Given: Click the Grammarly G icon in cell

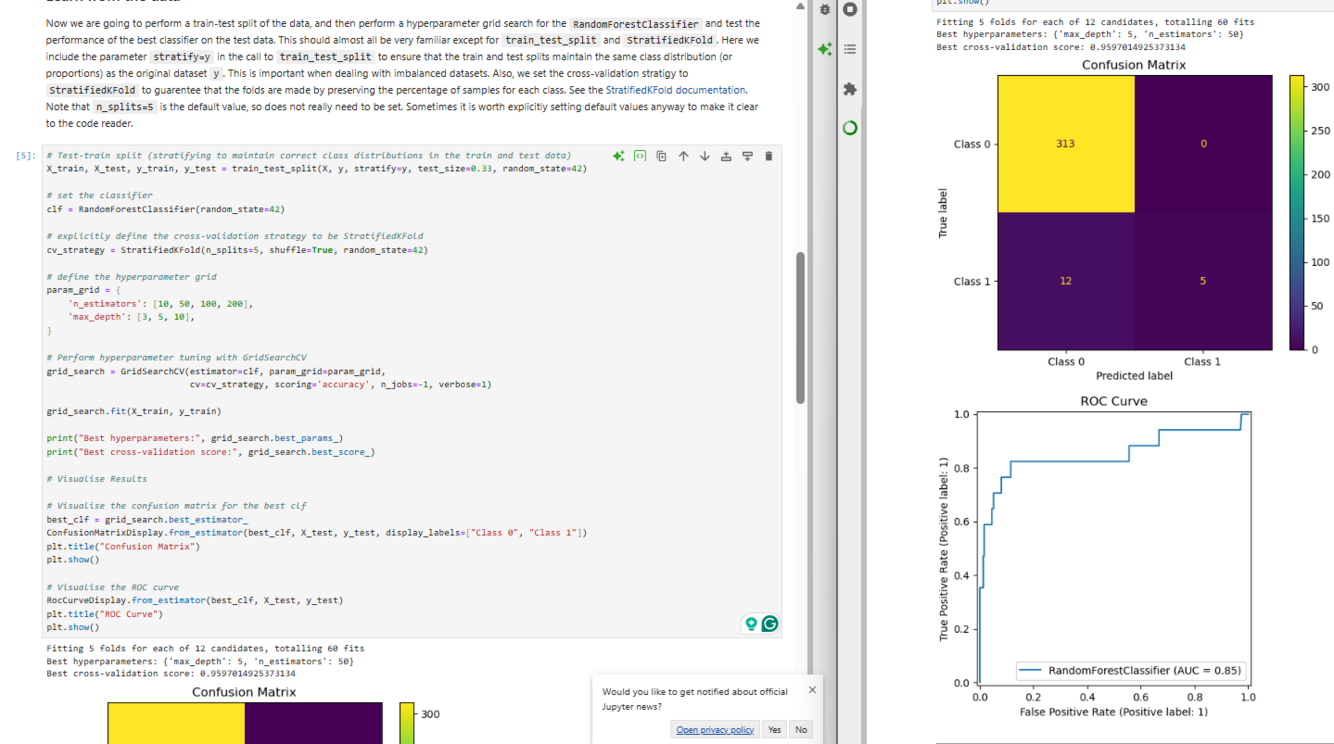Looking at the screenshot, I should click(770, 623).
